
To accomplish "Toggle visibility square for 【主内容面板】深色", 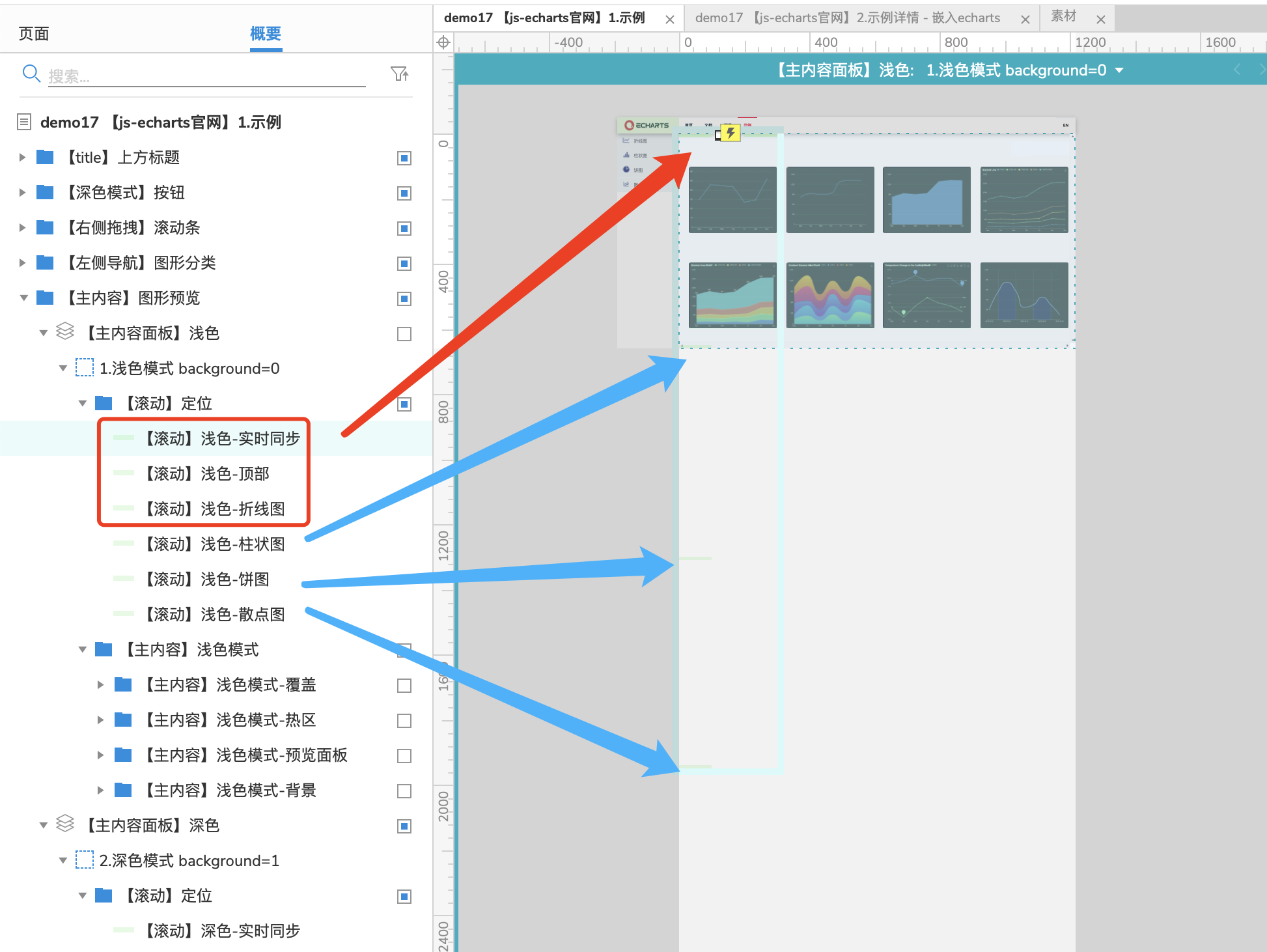I will tap(404, 826).
